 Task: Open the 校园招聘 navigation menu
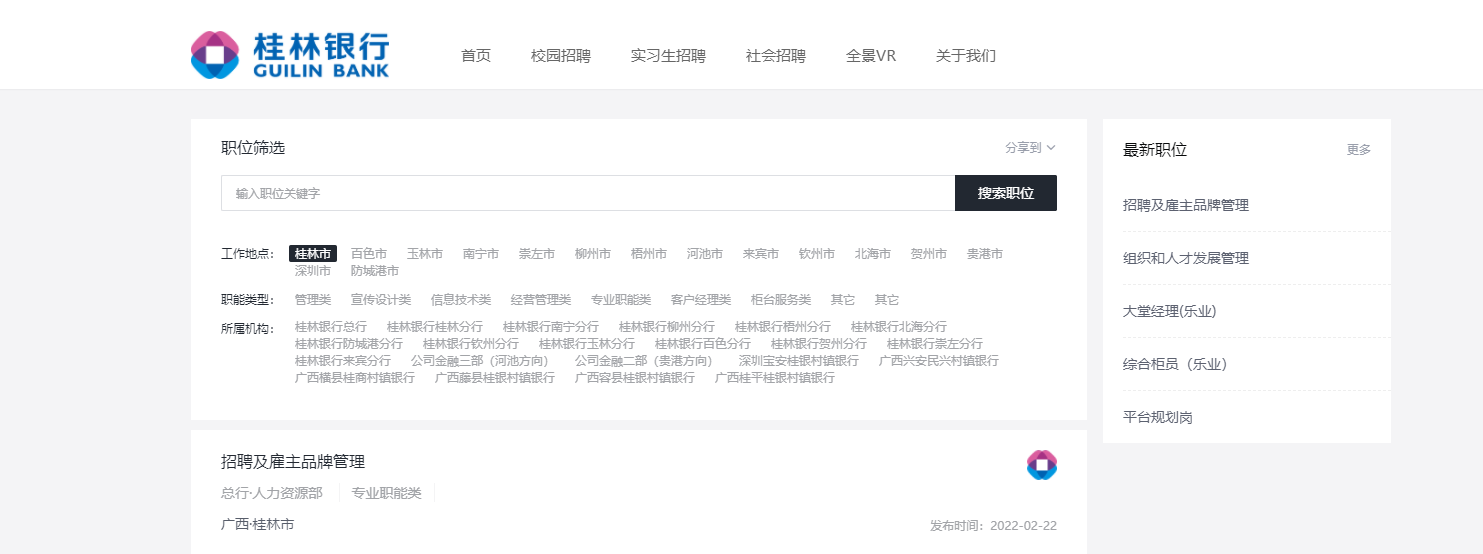(560, 56)
